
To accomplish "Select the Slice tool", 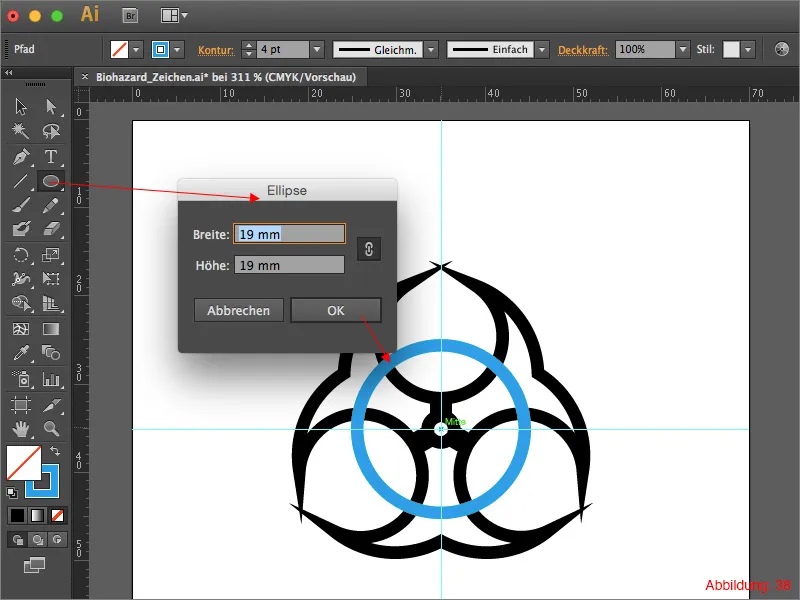I will pos(51,405).
